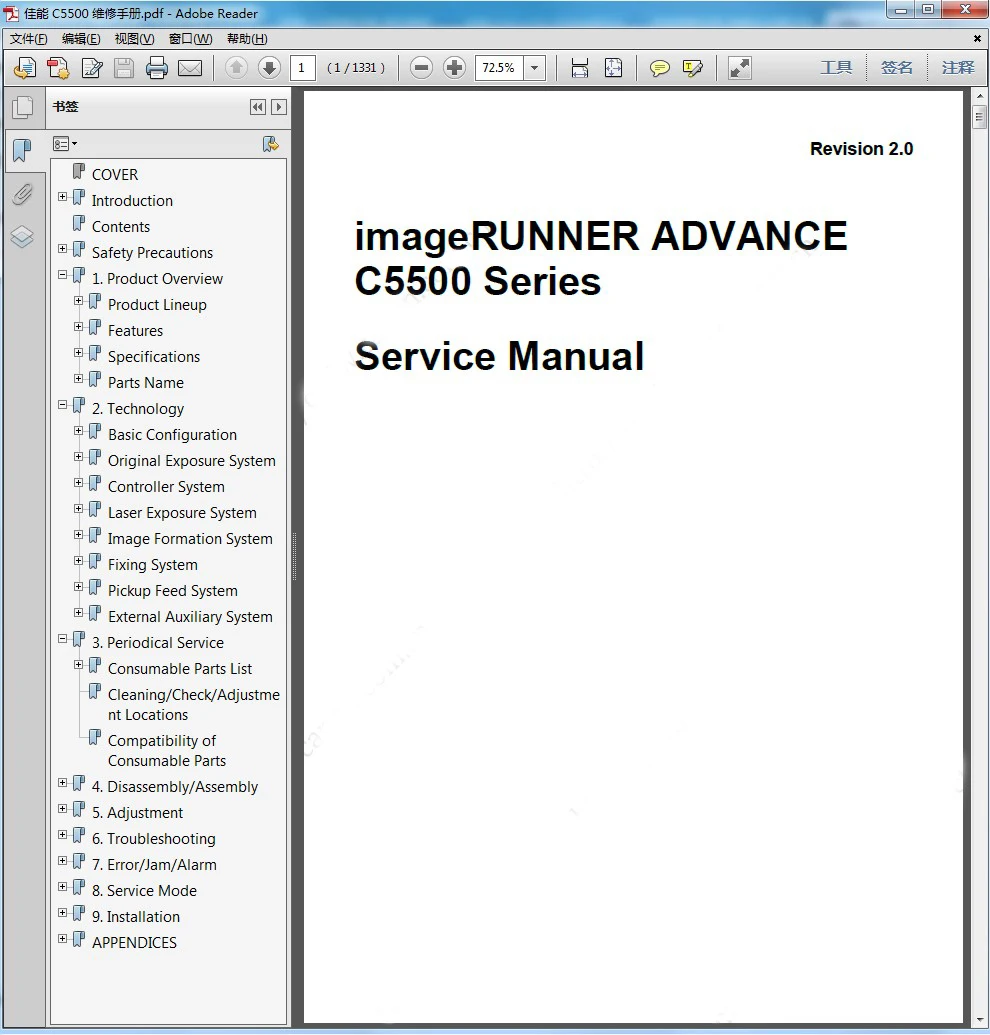The height and width of the screenshot is (1035, 990).
Task: Open the 窗口(W) menu
Action: pos(191,39)
